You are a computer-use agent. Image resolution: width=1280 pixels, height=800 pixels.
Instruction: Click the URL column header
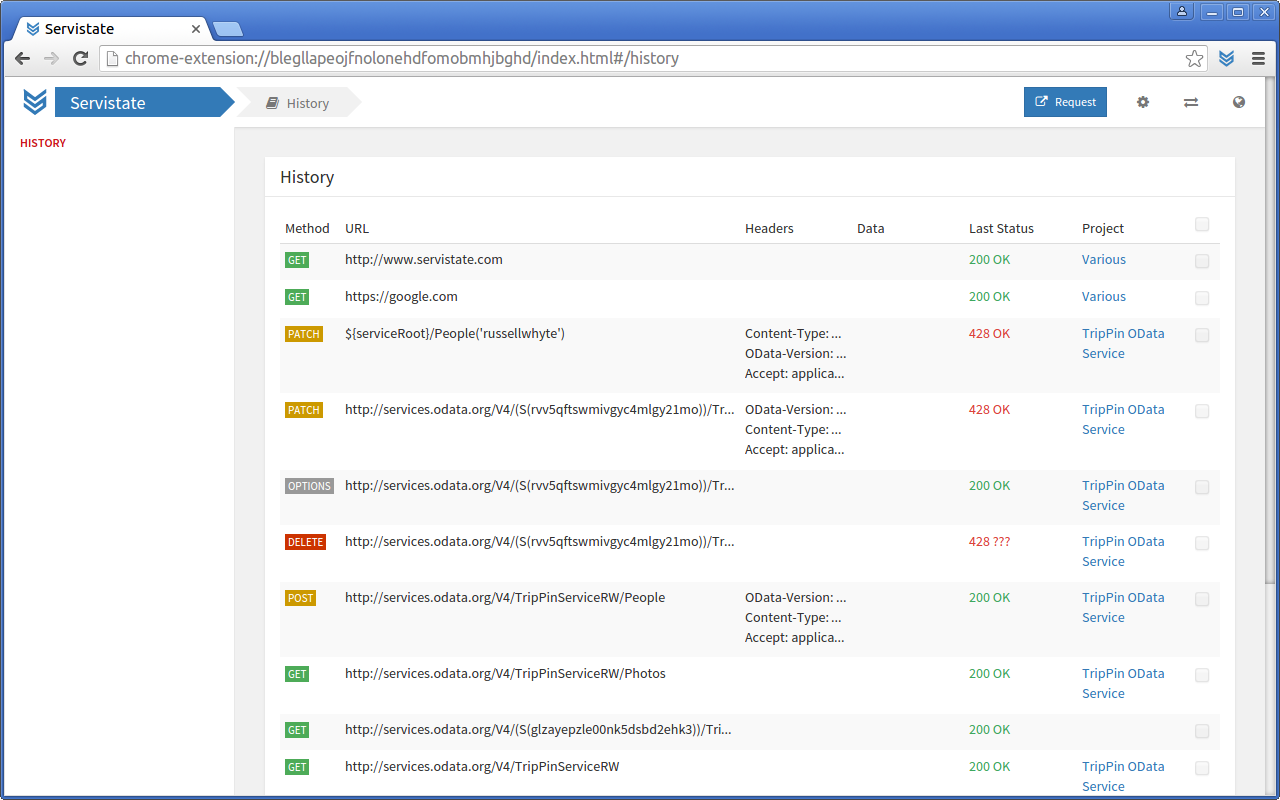click(357, 228)
